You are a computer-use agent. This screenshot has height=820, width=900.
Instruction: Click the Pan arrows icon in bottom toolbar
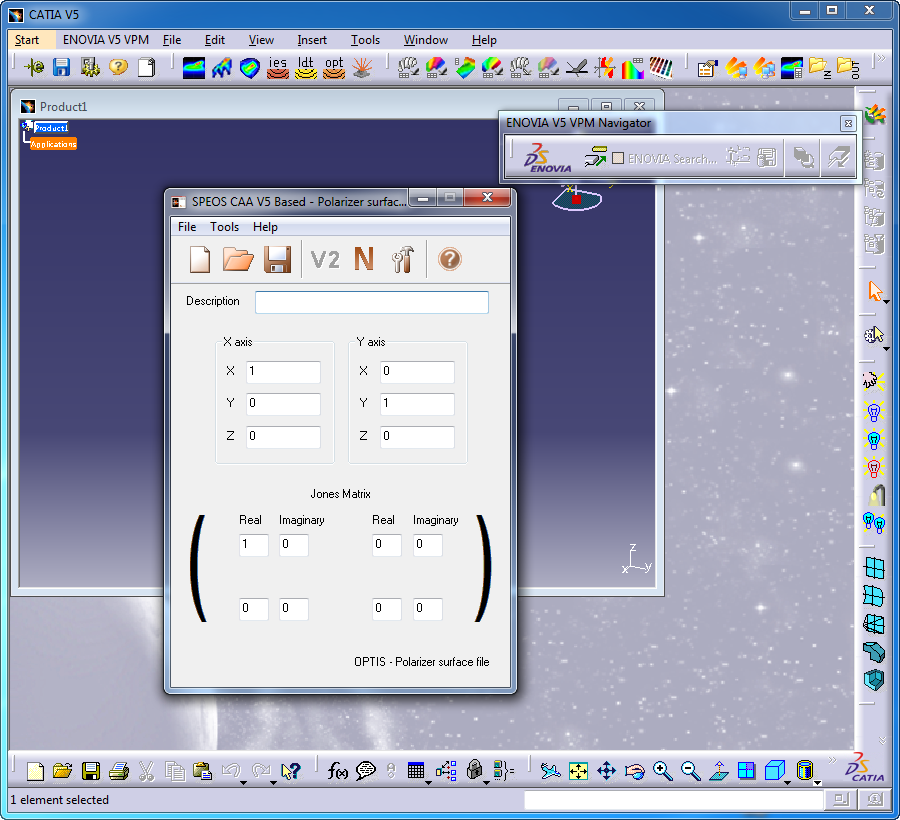point(607,771)
